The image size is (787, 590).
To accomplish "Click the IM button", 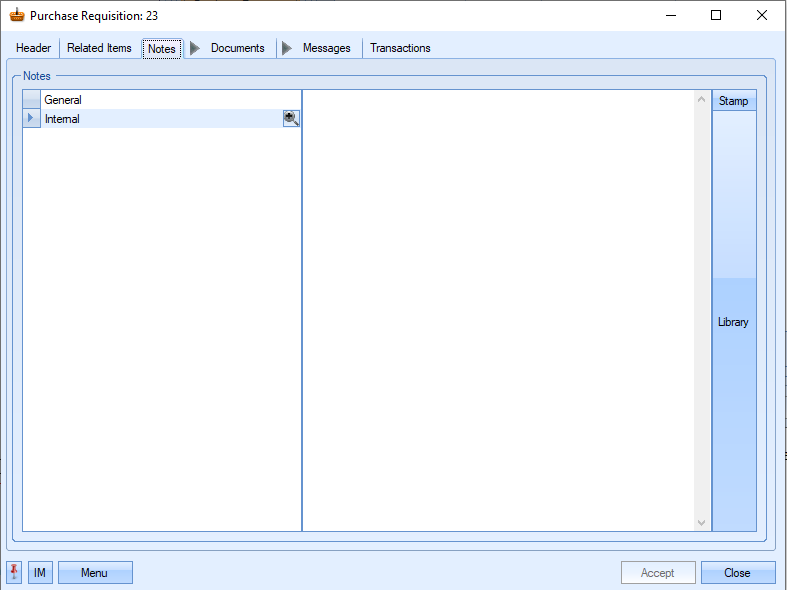I will pyautogui.click(x=40, y=572).
